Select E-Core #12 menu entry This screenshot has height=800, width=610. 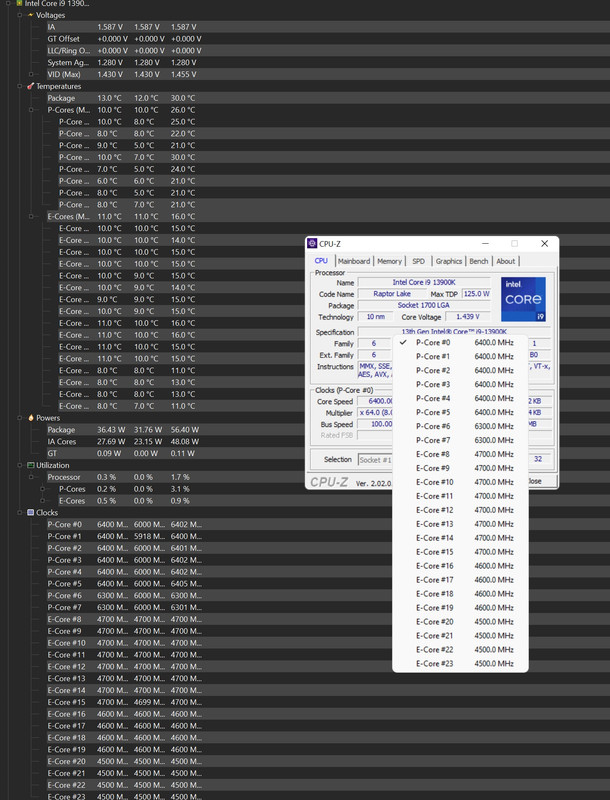pos(460,510)
